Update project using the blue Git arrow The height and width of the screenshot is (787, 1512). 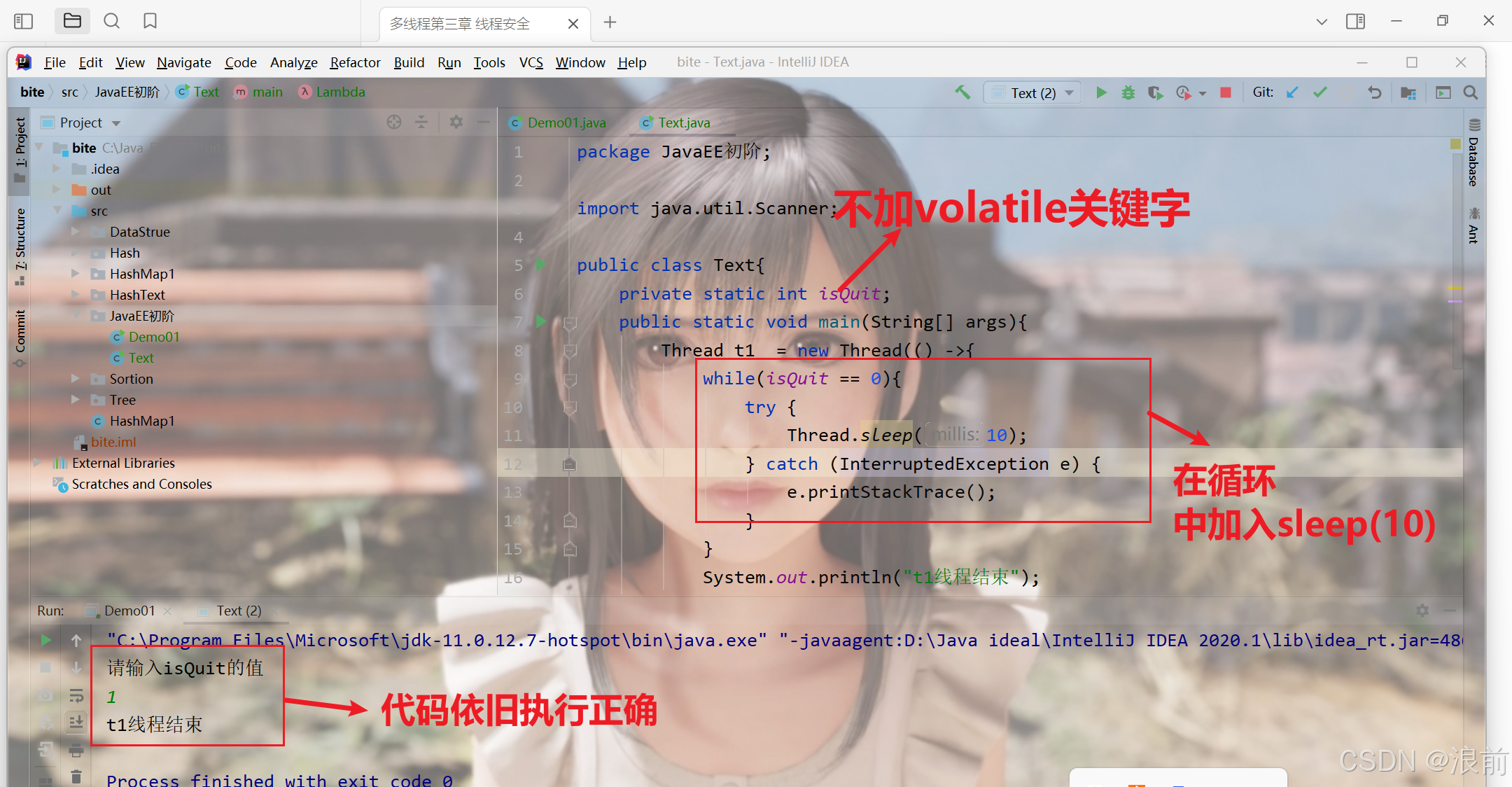click(1292, 92)
